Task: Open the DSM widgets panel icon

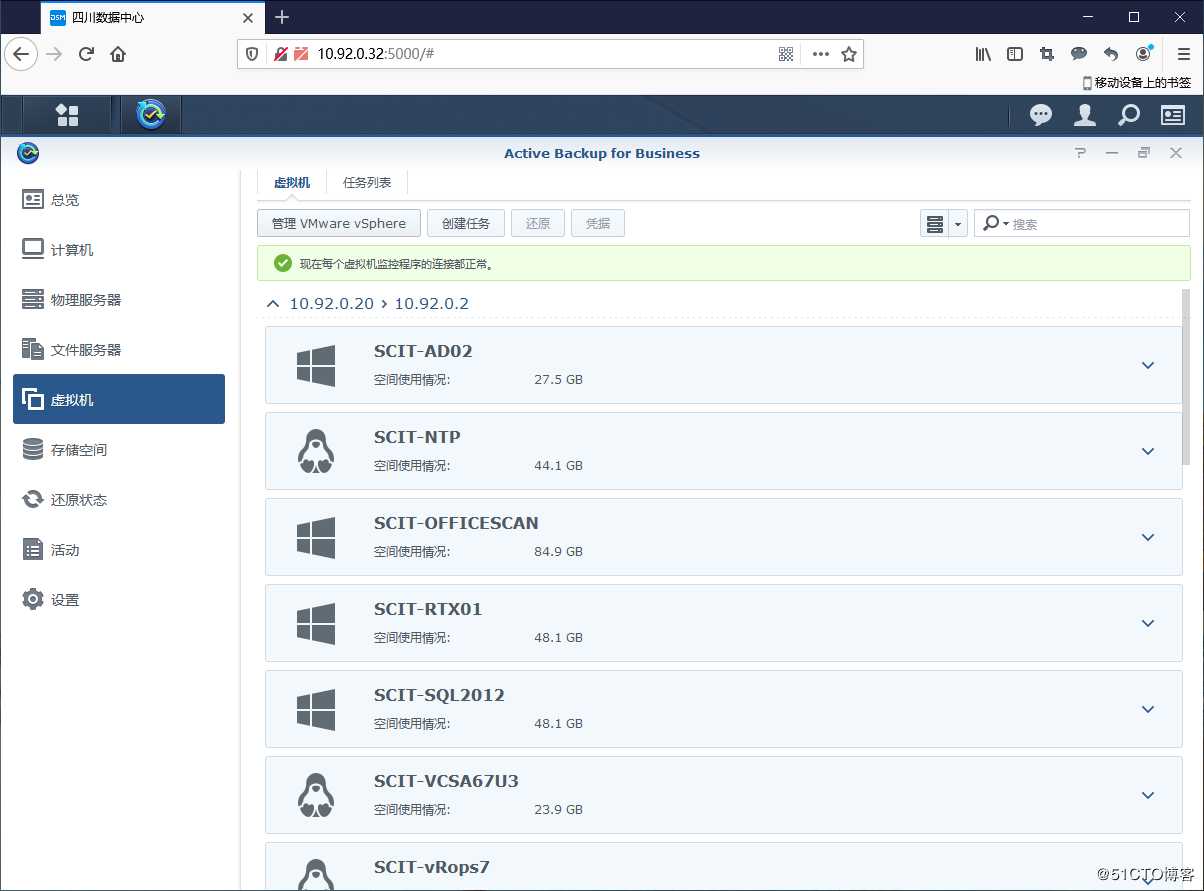Action: pos(1172,116)
